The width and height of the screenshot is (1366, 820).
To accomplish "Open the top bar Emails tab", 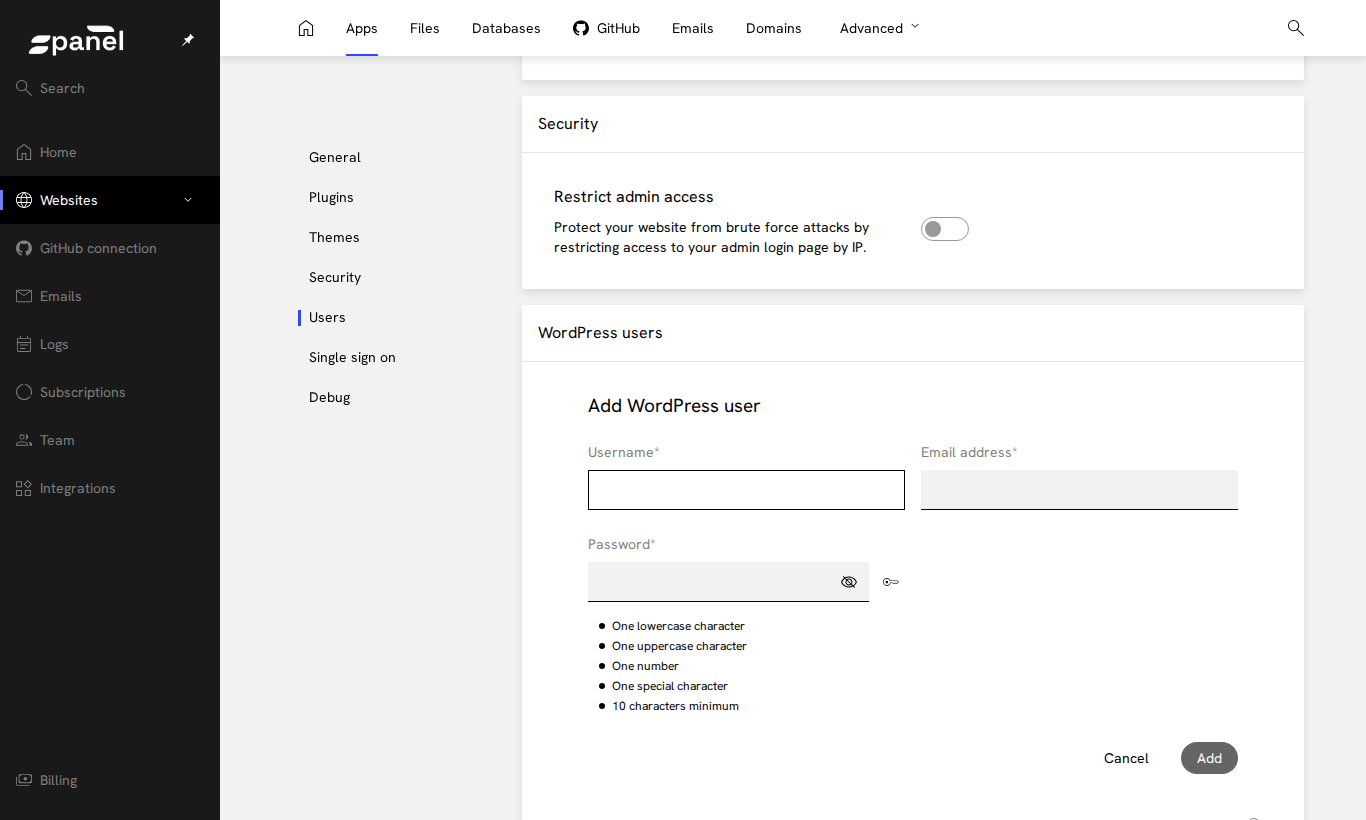I will [x=693, y=28].
